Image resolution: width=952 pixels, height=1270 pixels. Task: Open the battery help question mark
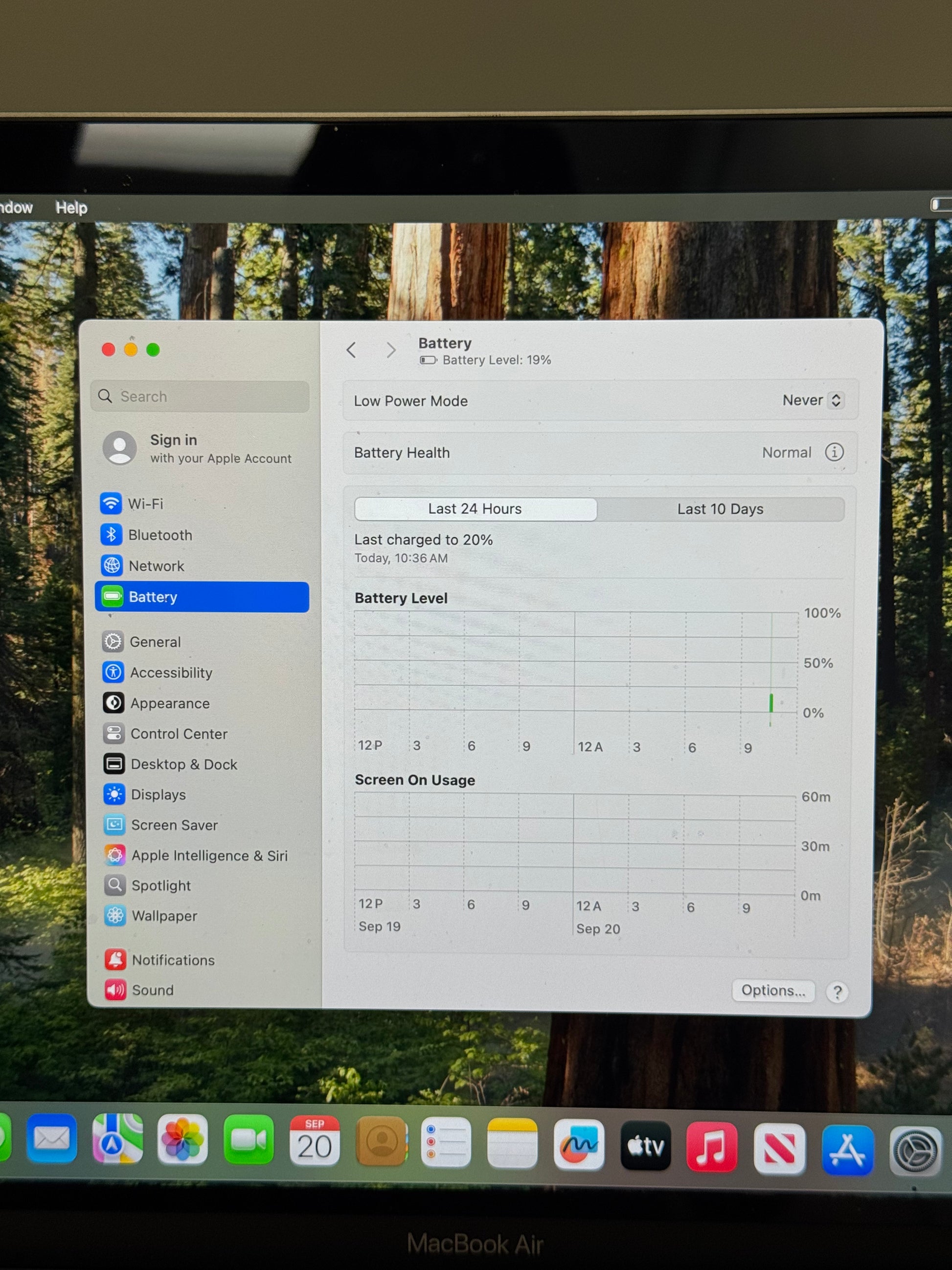point(837,992)
